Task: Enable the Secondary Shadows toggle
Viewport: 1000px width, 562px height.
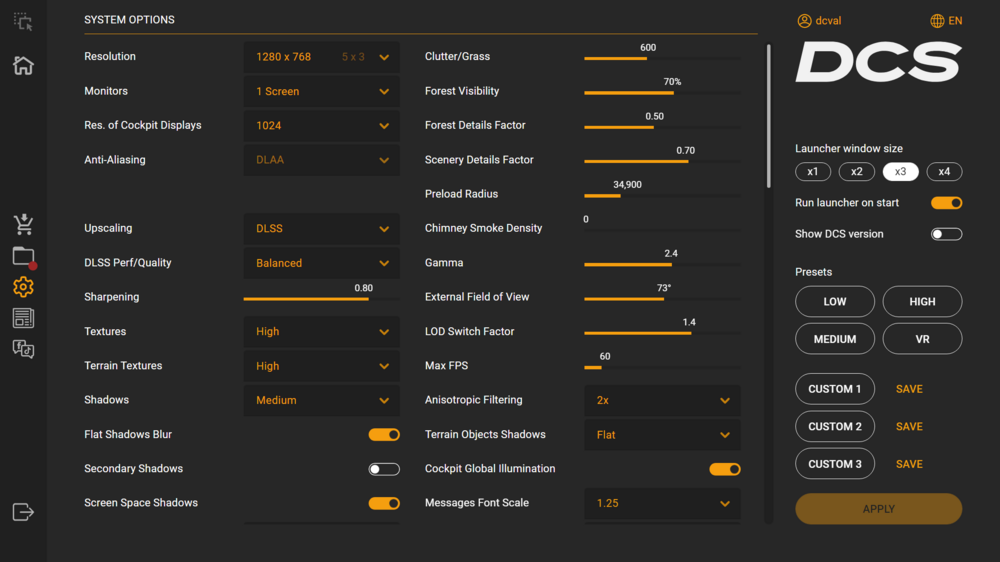Action: pos(384,469)
